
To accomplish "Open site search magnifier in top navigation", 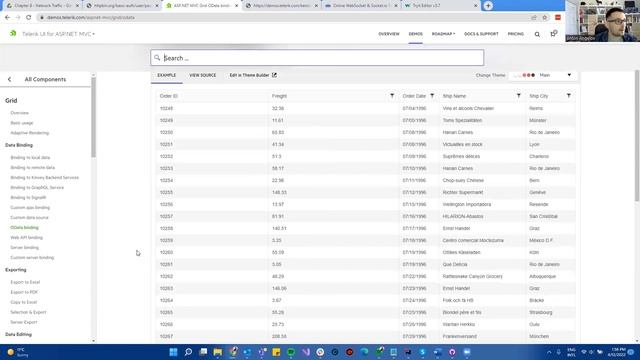I will coord(537,34).
